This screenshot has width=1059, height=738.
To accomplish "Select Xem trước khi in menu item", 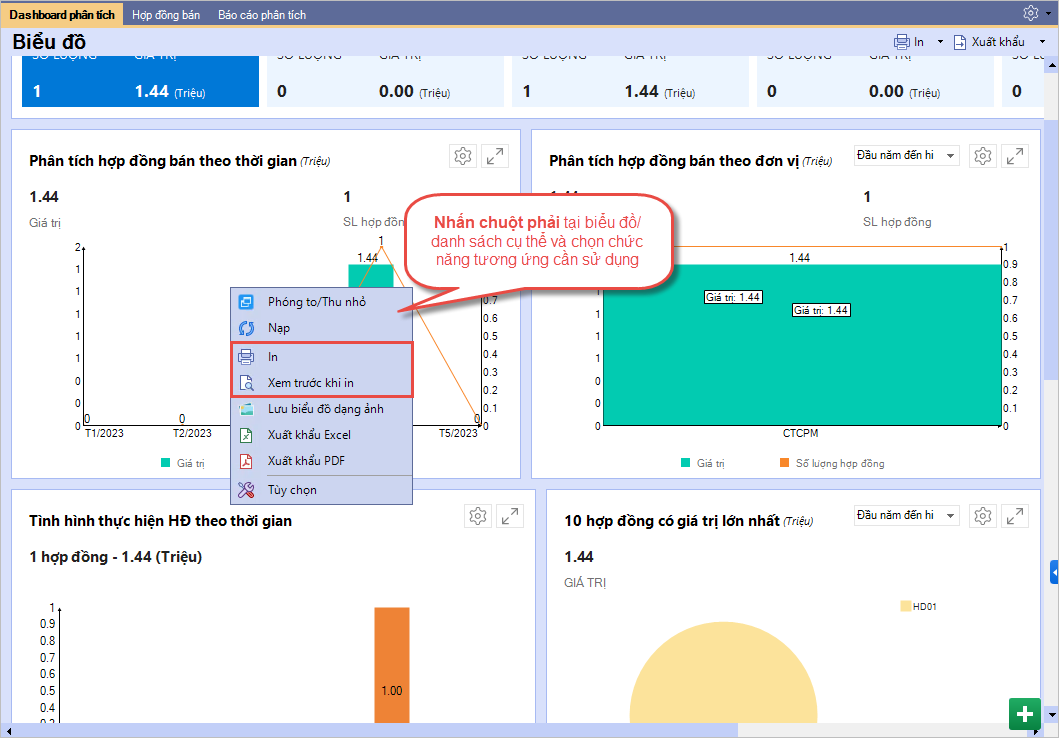I will click(310, 382).
